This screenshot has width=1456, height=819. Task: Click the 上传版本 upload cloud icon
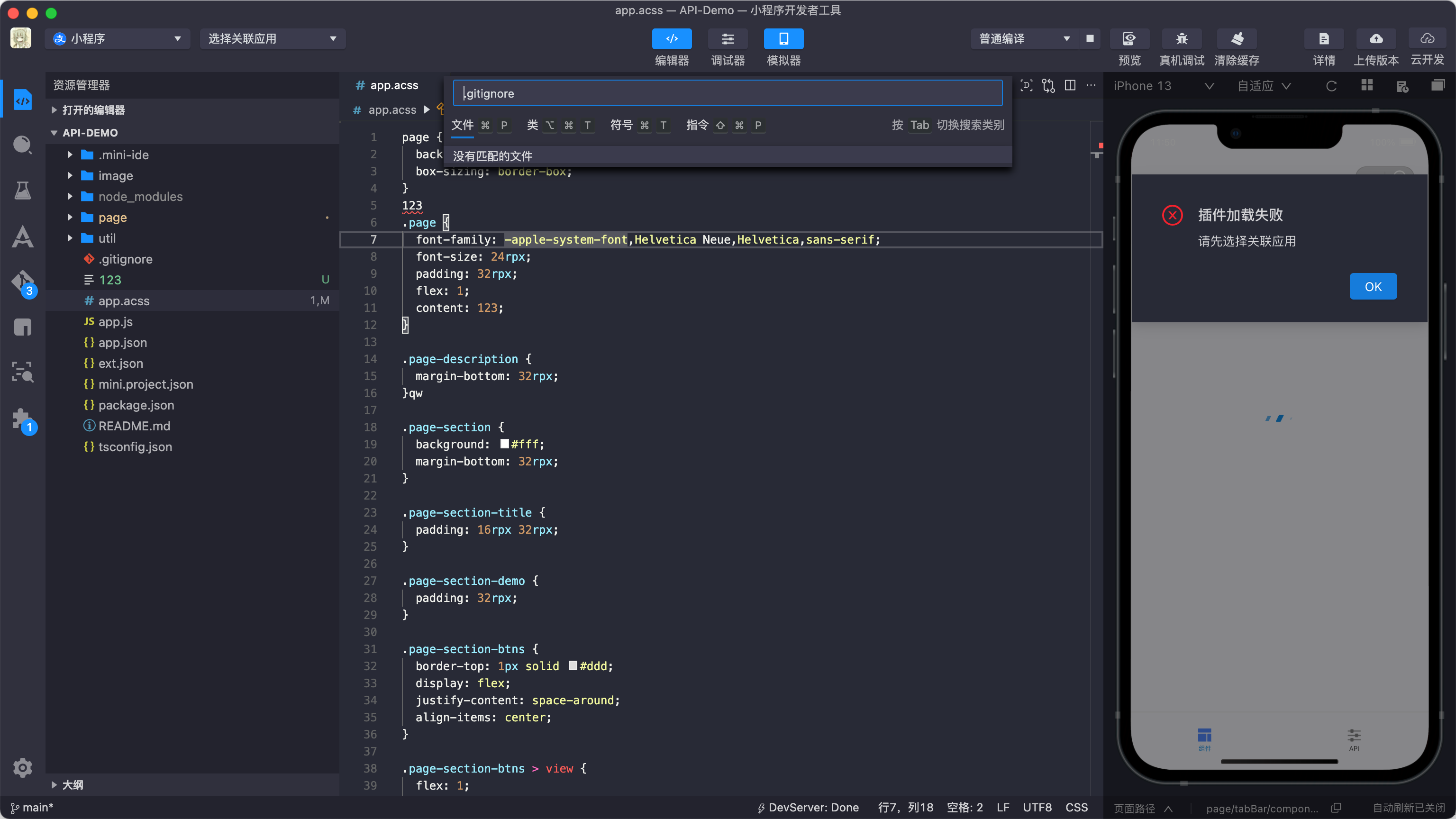coord(1376,38)
